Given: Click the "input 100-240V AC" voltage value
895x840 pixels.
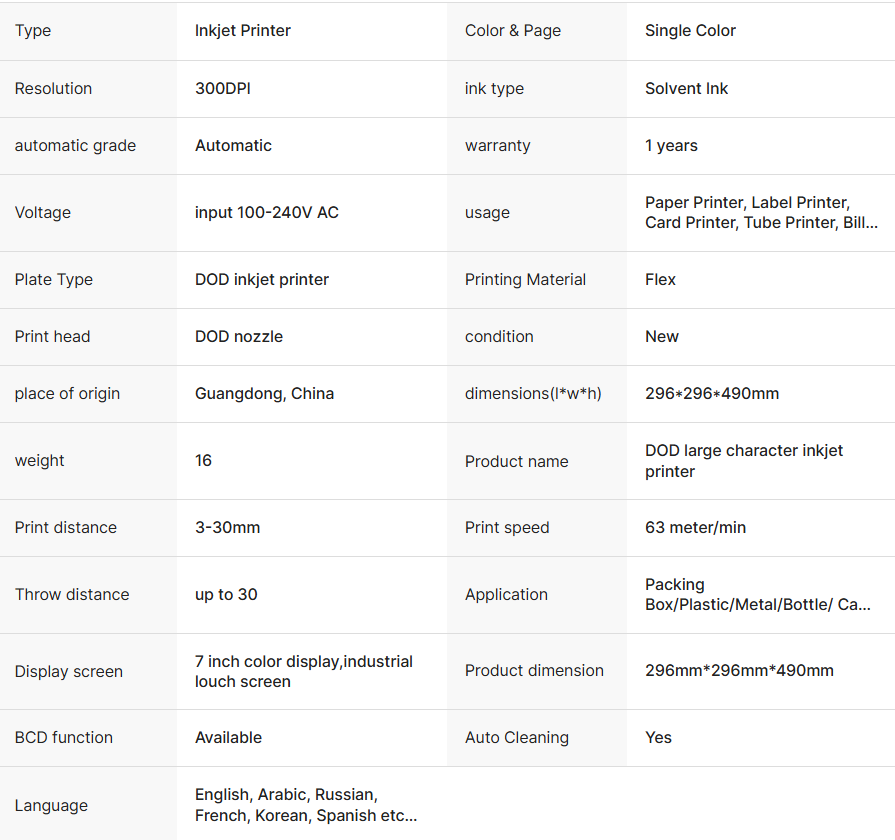Looking at the screenshot, I should (x=267, y=212).
